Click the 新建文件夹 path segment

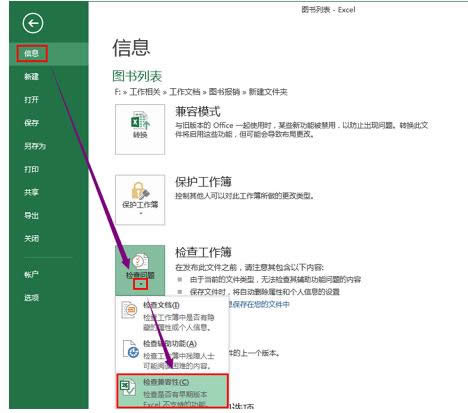(x=268, y=92)
